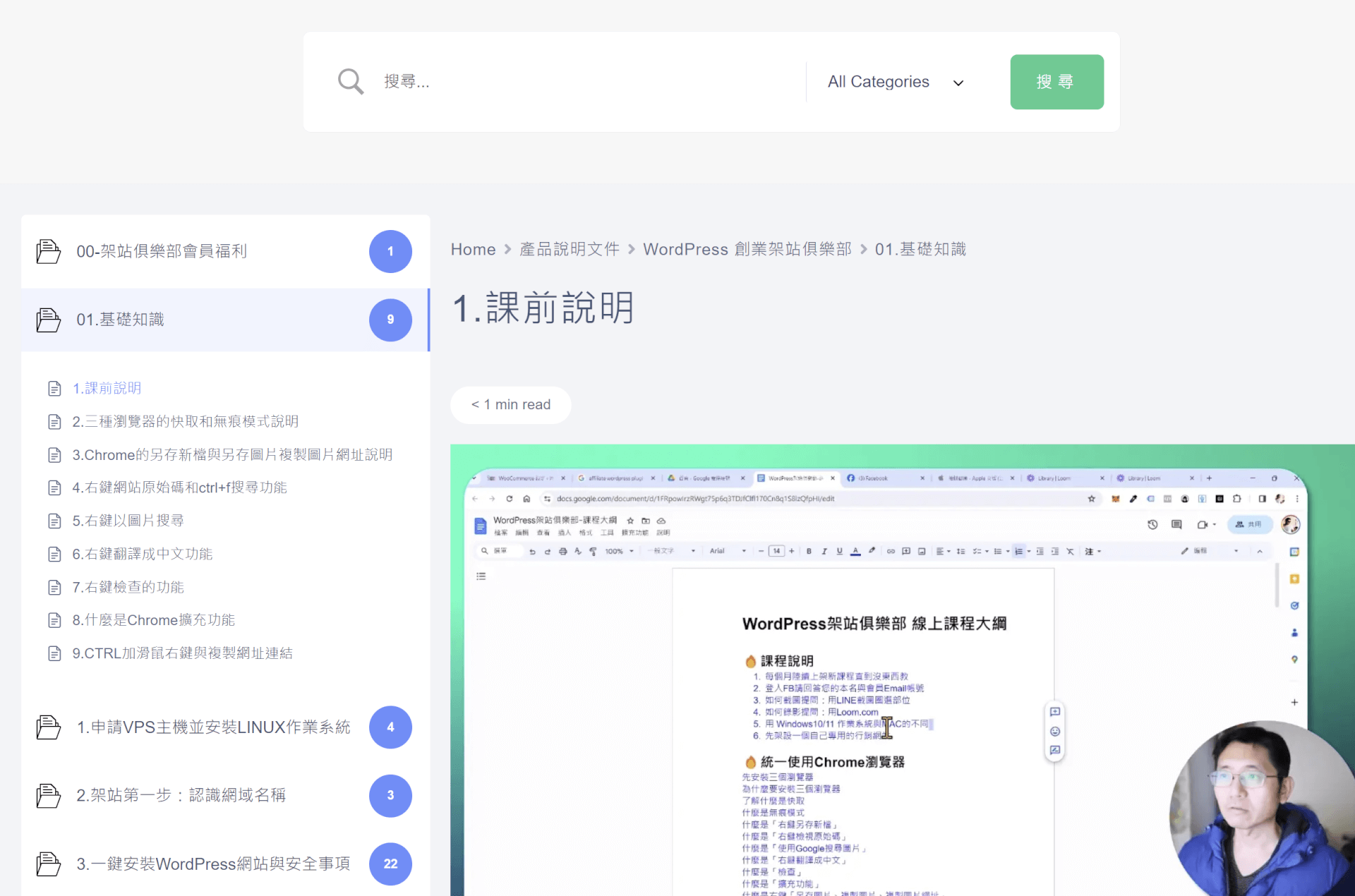Screen dimensions: 1355x896
Task: Click the document icon beside 7.右鍵檢查的功能
Action: (54, 587)
